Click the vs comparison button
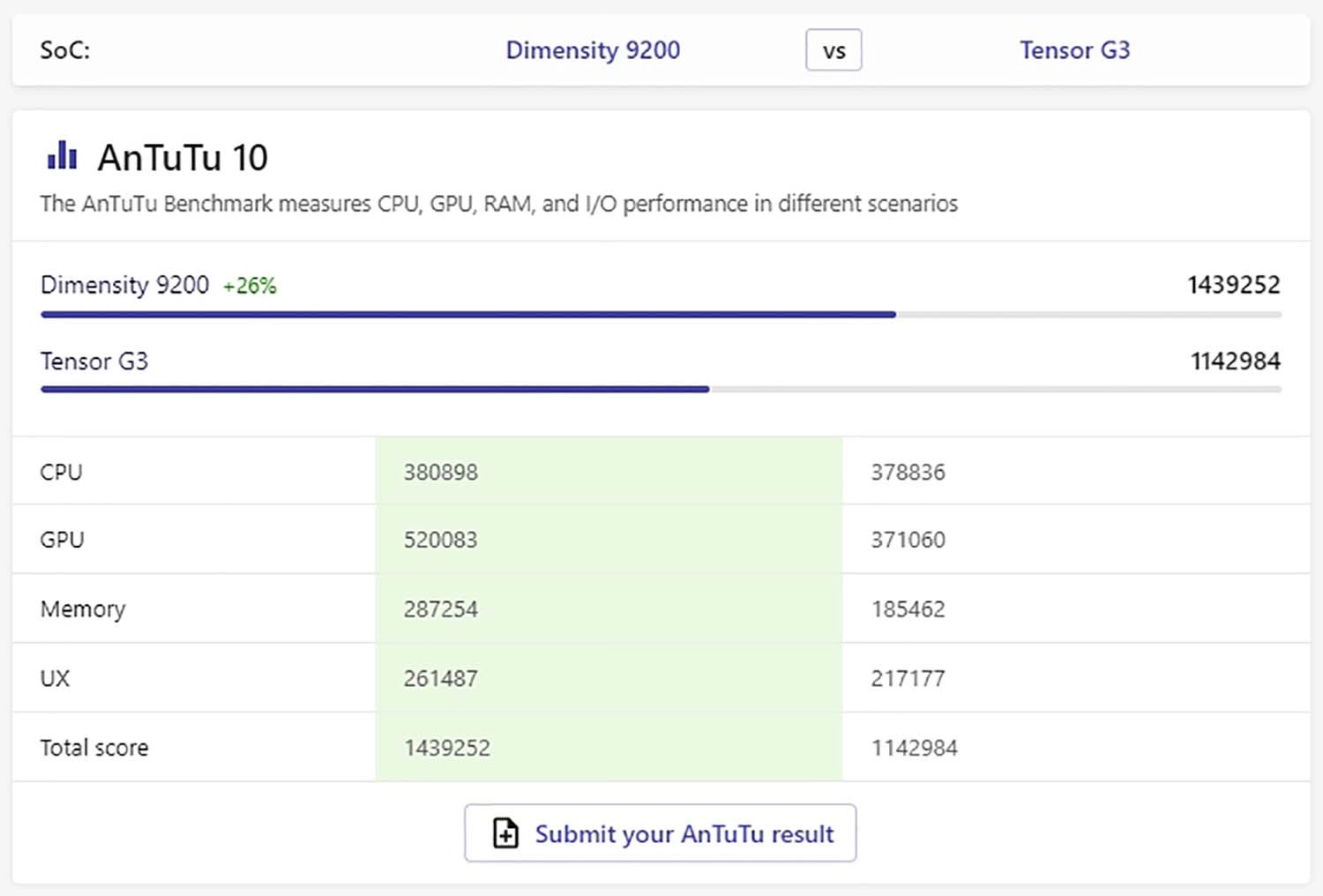 833,50
